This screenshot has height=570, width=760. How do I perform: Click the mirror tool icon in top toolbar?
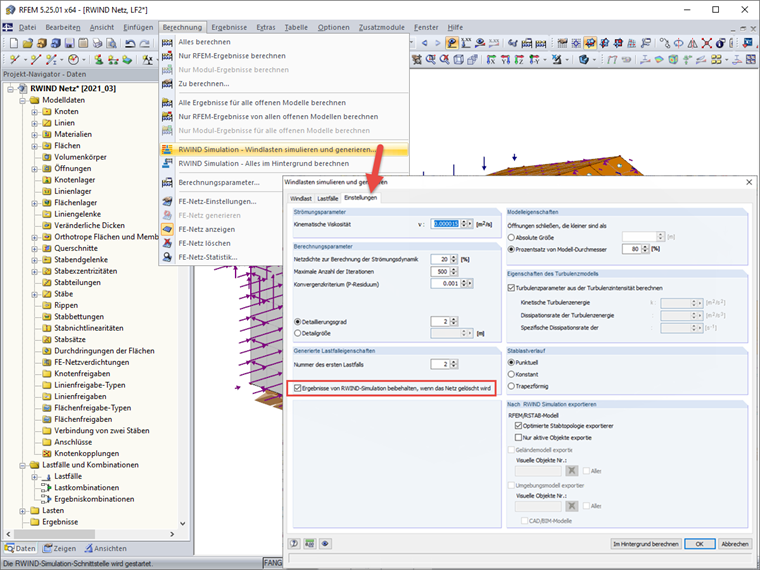tap(693, 44)
